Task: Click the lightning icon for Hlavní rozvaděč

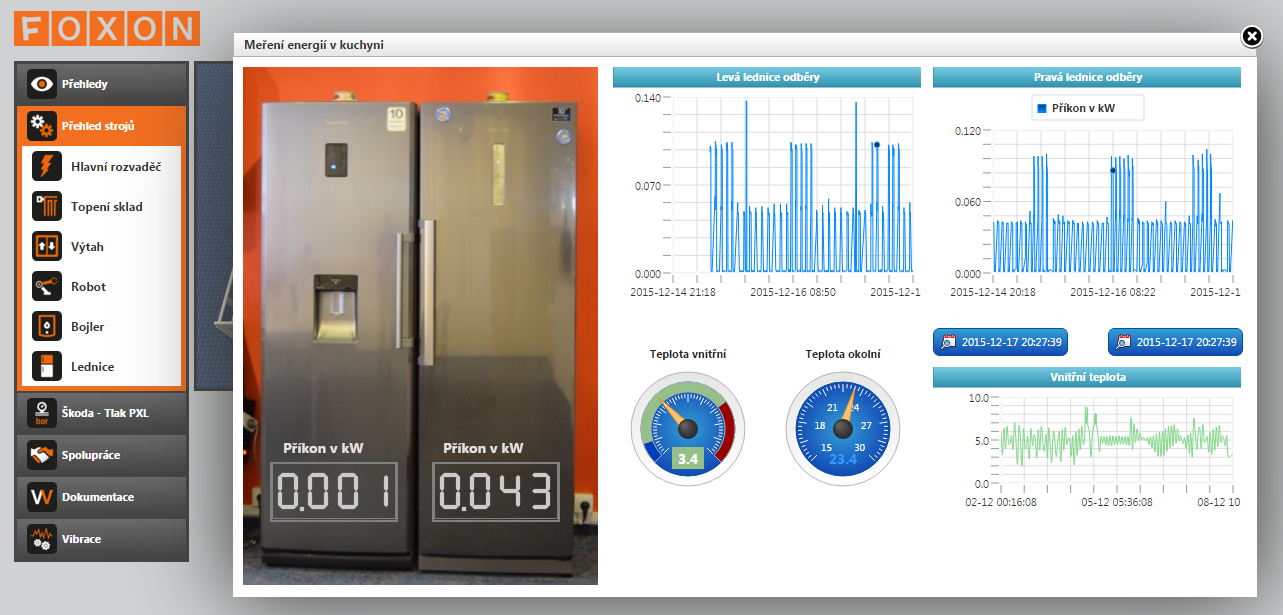Action: tap(46, 166)
